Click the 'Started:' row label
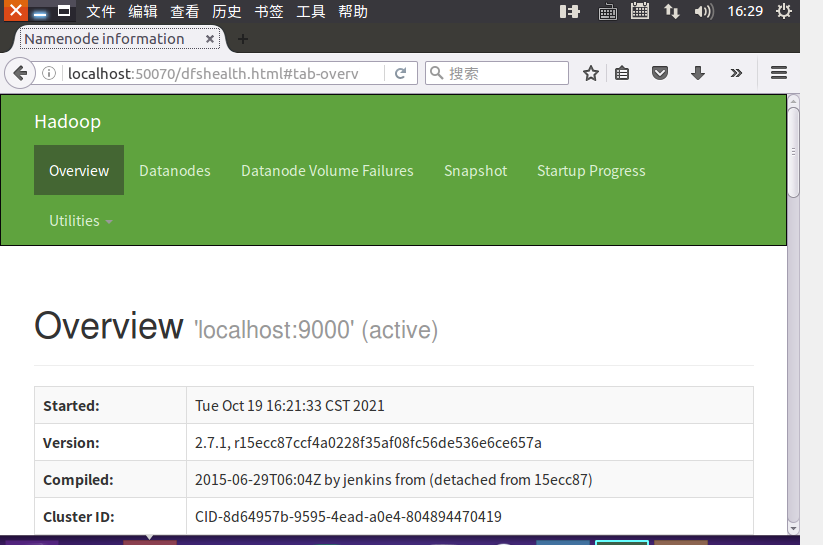This screenshot has height=545, width=823. [x=71, y=406]
